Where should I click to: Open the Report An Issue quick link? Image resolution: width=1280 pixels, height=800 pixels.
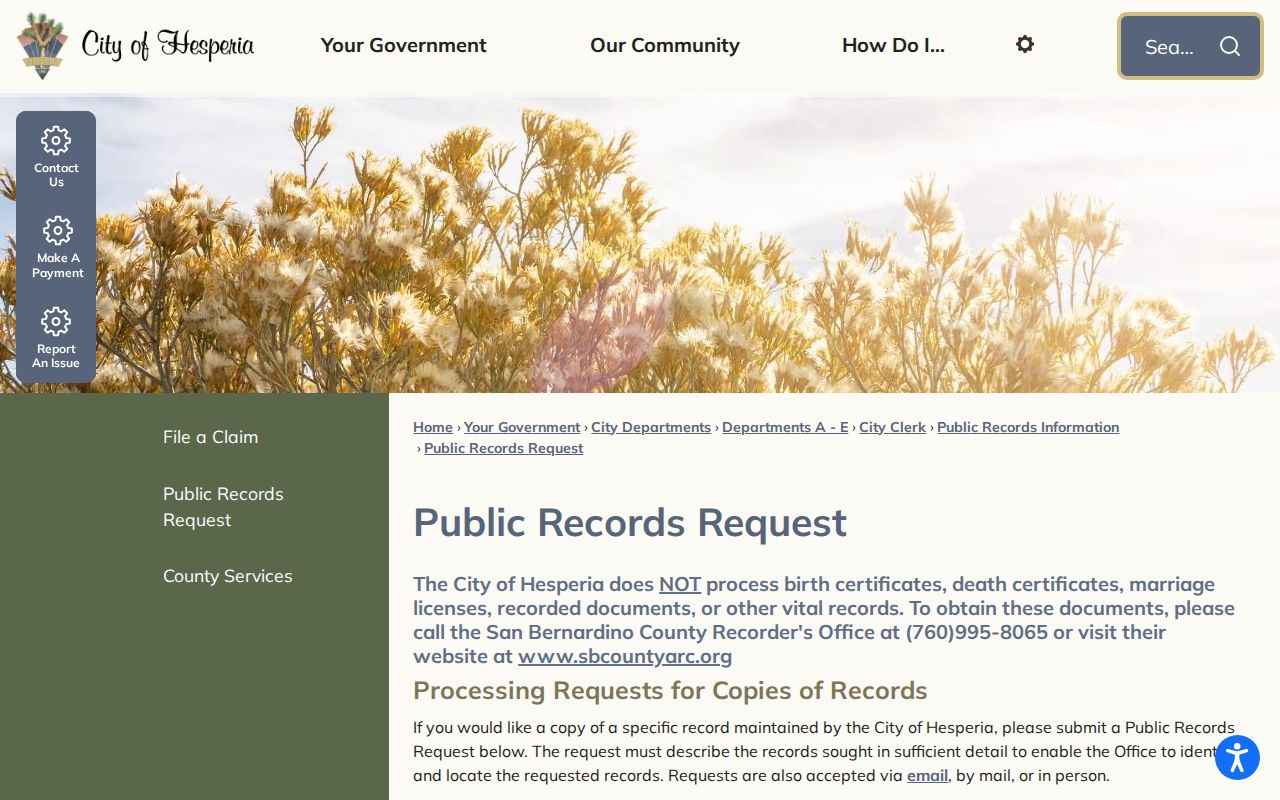coord(56,339)
